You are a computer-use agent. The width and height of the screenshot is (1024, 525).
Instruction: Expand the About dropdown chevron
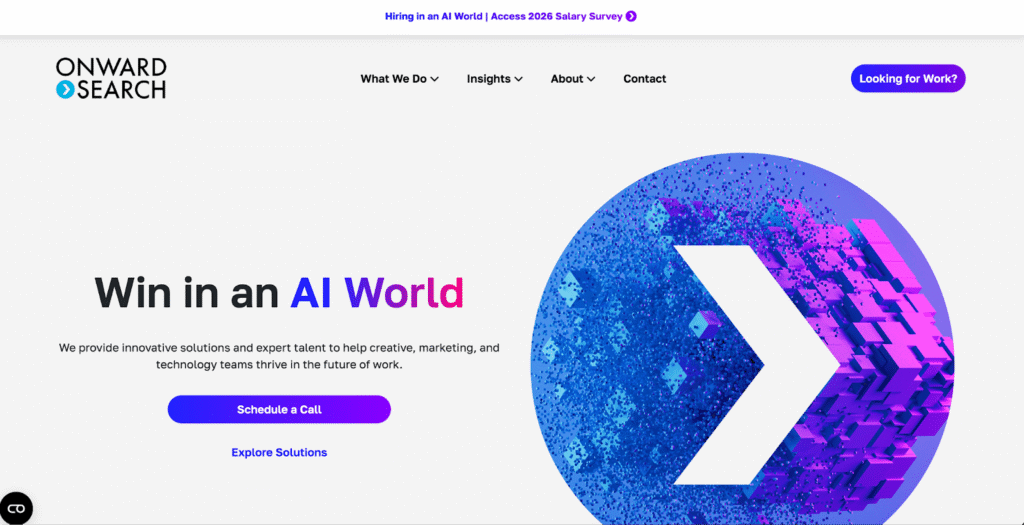pyautogui.click(x=591, y=80)
